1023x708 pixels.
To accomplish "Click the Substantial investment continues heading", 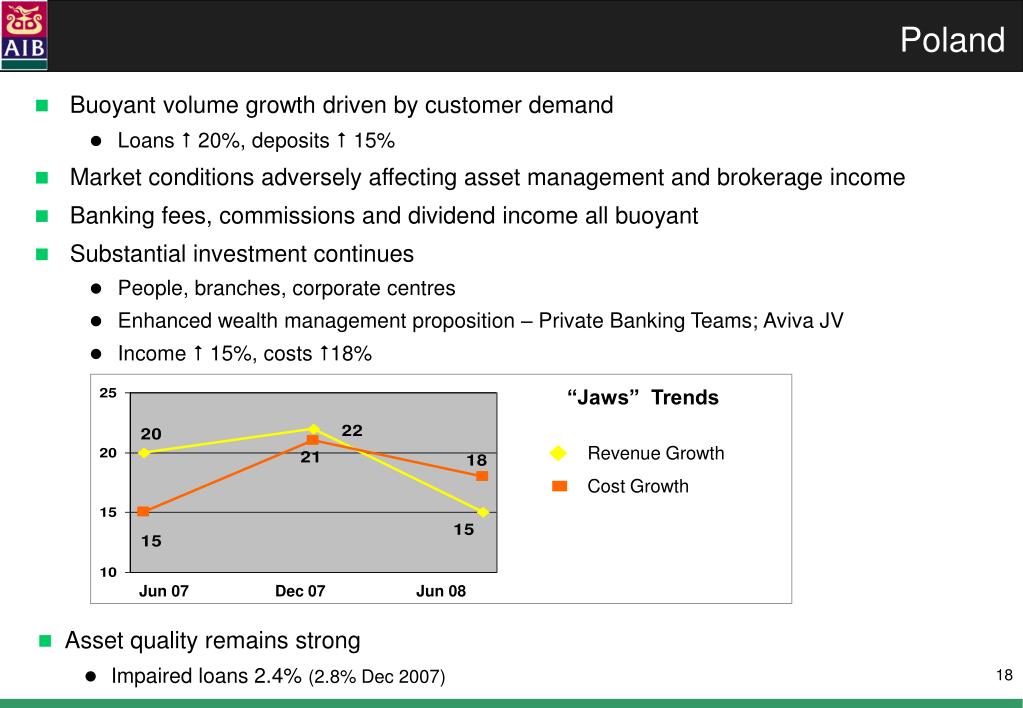I will coord(242,254).
